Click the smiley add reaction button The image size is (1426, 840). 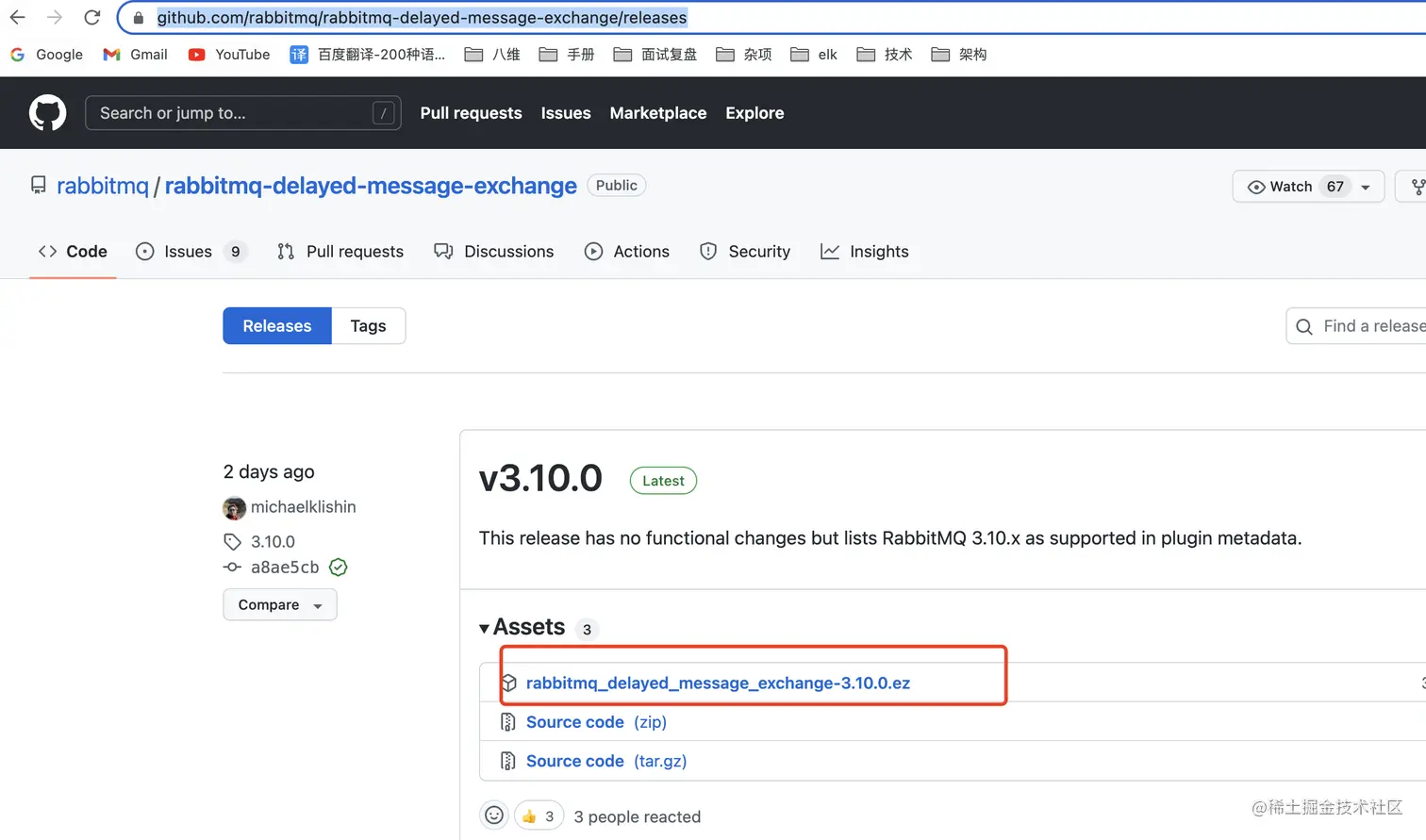pyautogui.click(x=494, y=815)
